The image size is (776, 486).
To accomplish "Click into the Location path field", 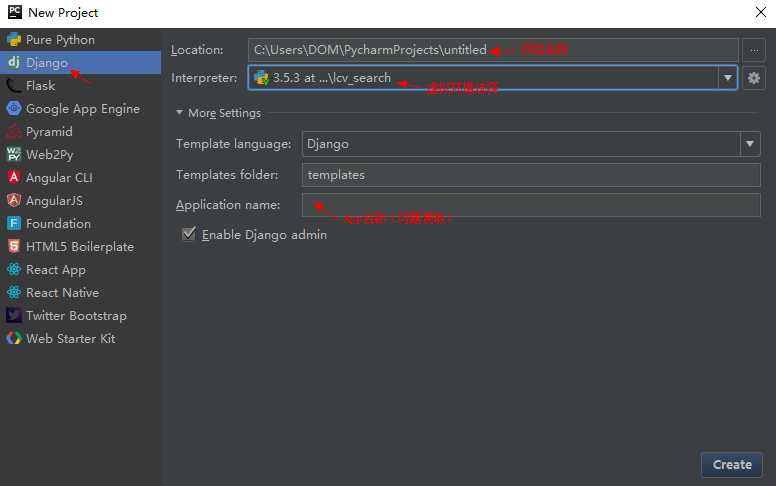I will point(493,50).
